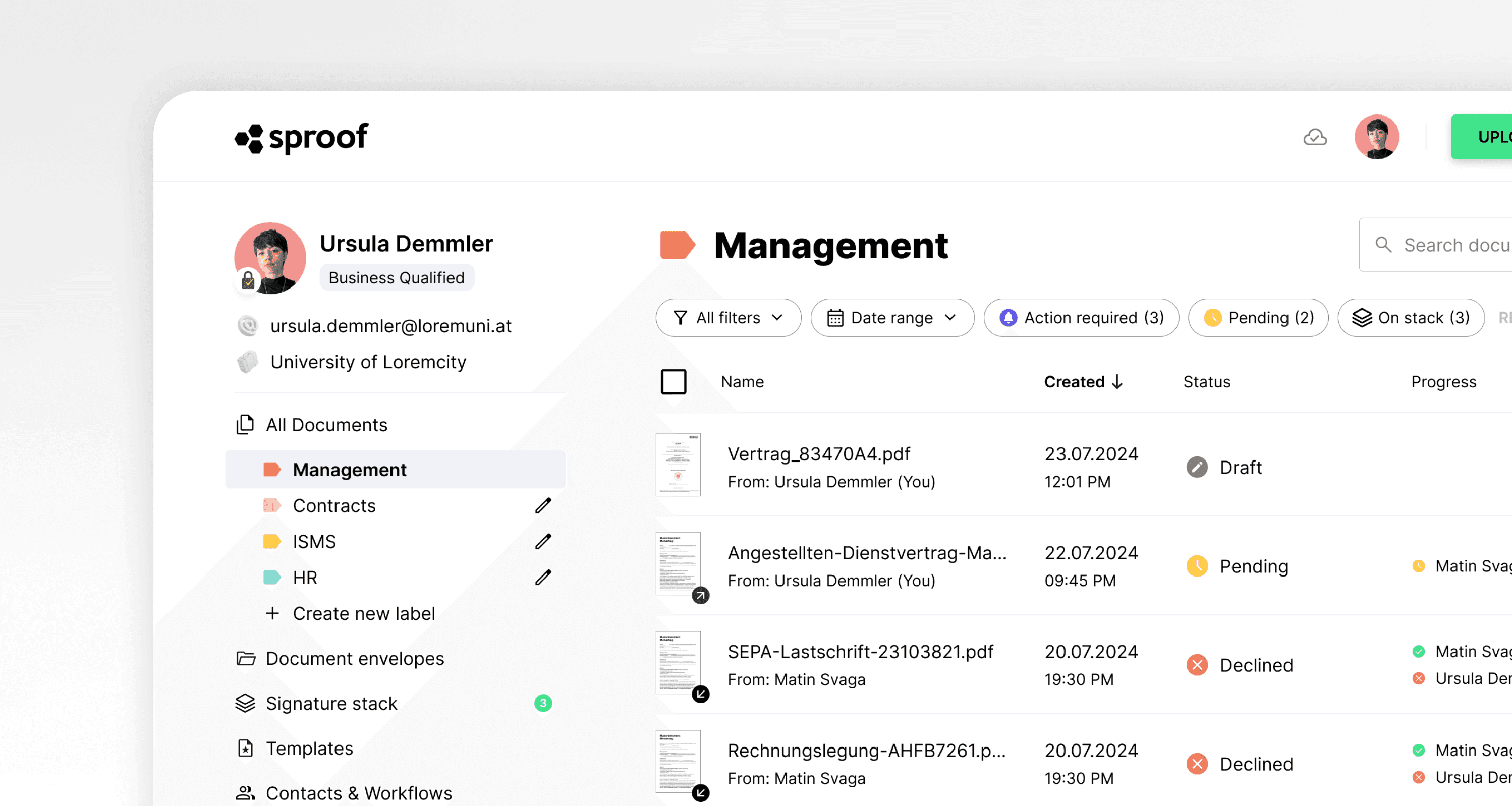Click incoming arrow badge on SEPA-Lastschrift thumbnail
The width and height of the screenshot is (1512, 806).
[700, 694]
